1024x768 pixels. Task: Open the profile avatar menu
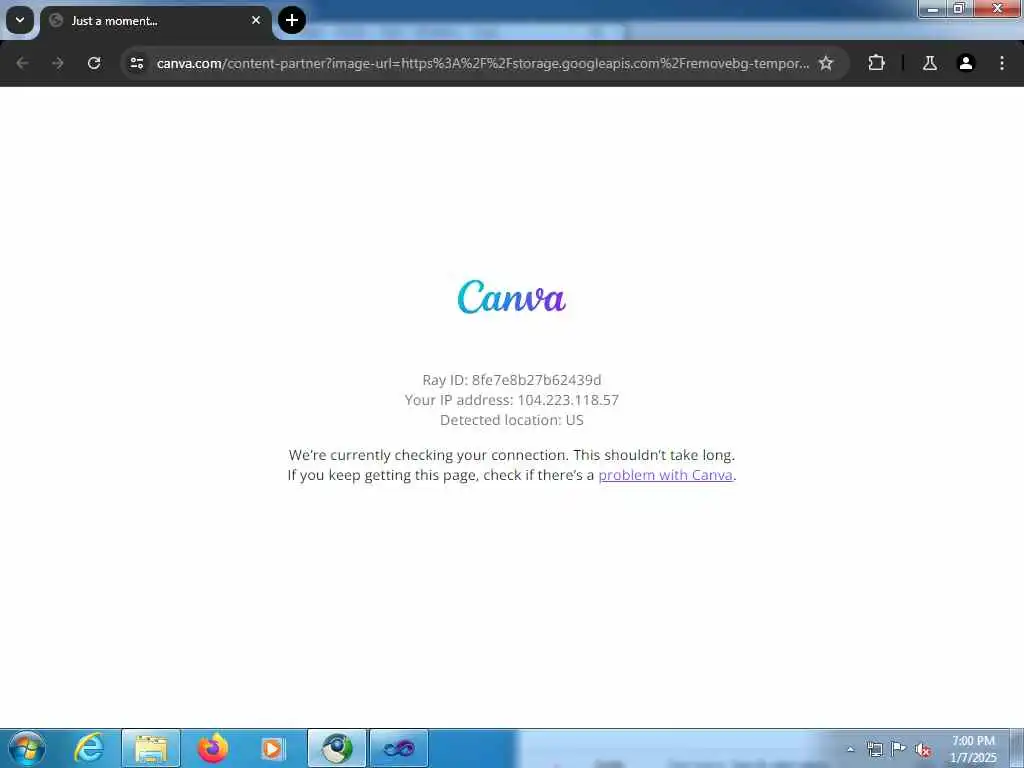pos(966,63)
